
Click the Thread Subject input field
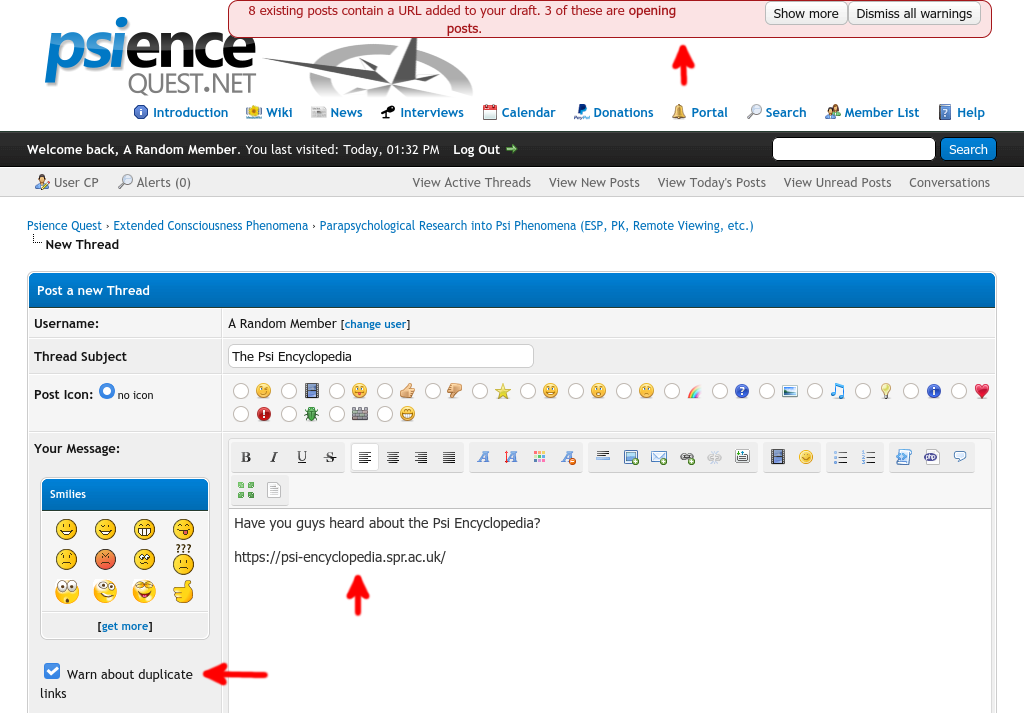(x=380, y=356)
